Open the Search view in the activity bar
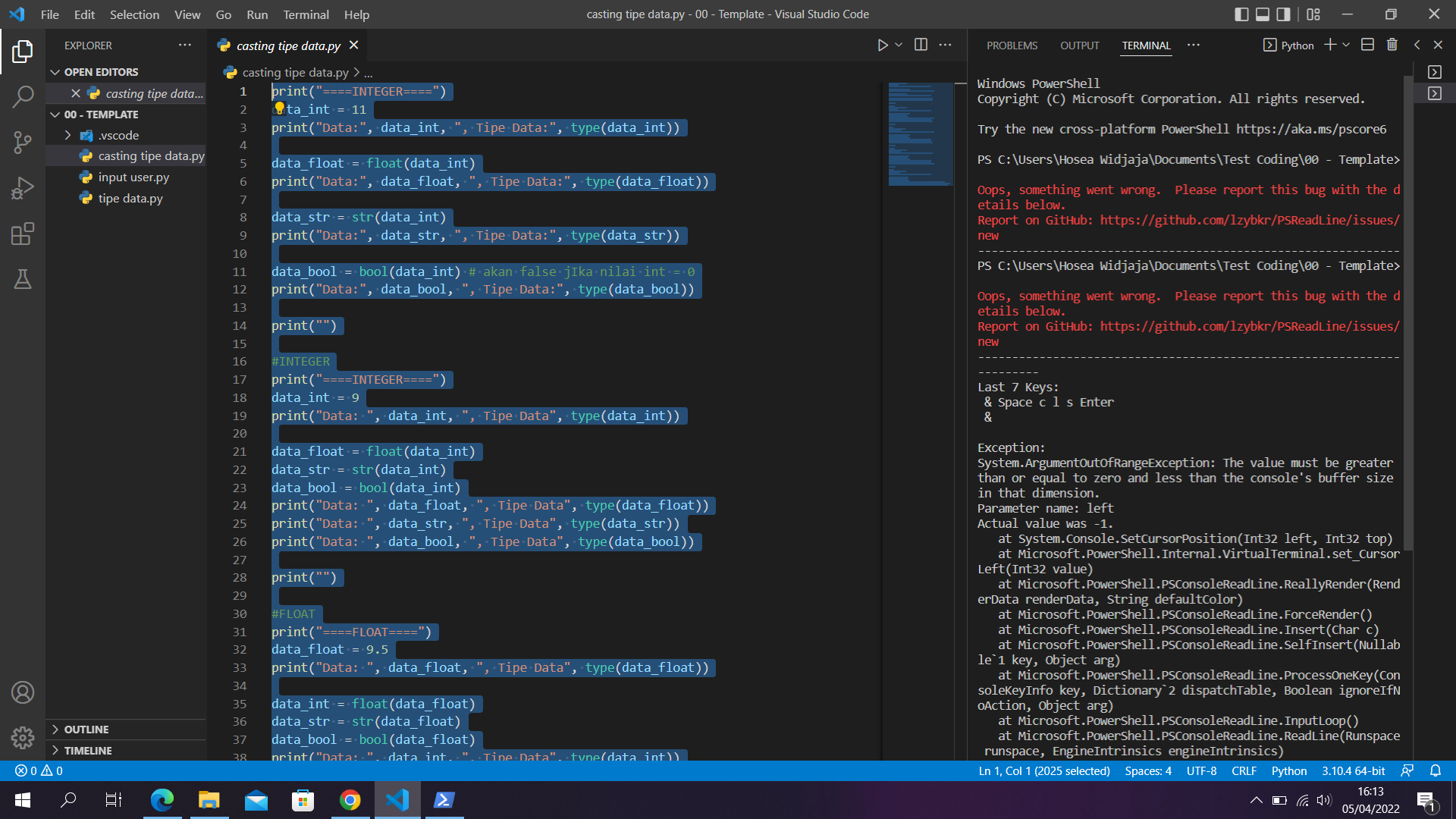This screenshot has width=1456, height=819. [x=23, y=97]
